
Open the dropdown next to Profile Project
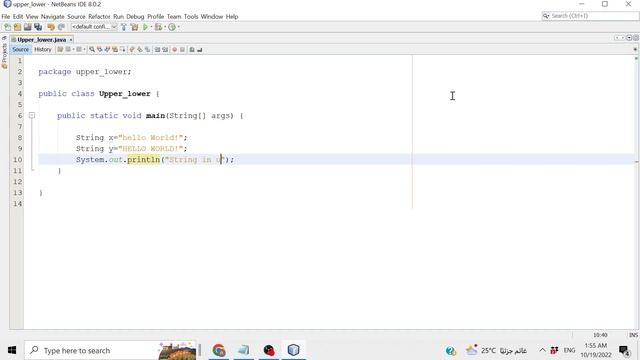pyautogui.click(x=179, y=27)
